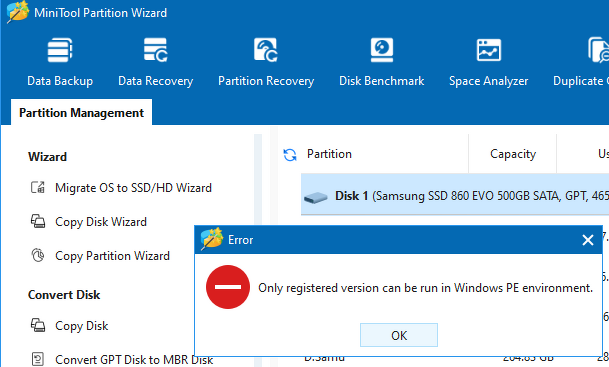The image size is (609, 367).
Task: Select Copy Disk under Convert Disk
Action: (82, 326)
